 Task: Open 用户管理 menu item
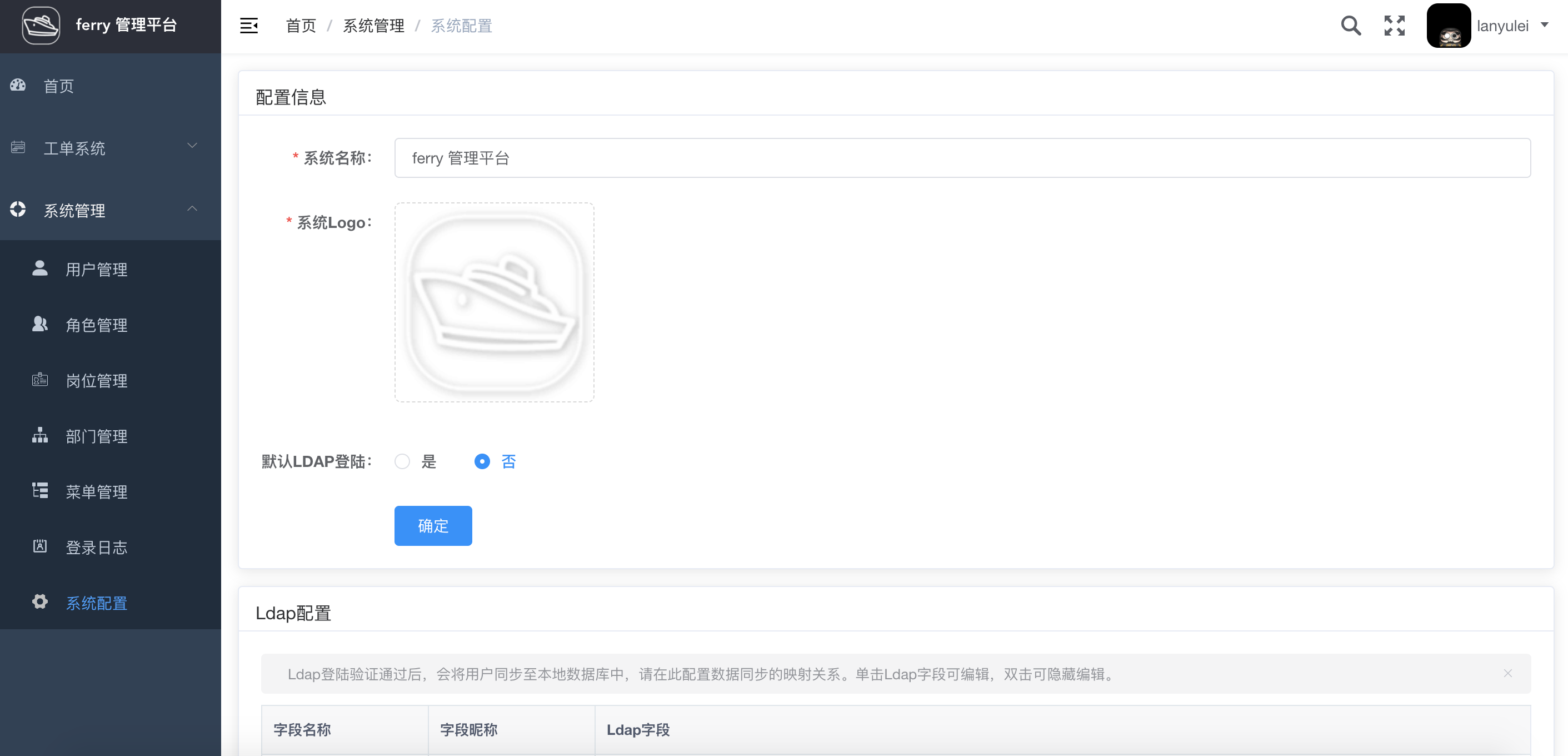click(110, 269)
